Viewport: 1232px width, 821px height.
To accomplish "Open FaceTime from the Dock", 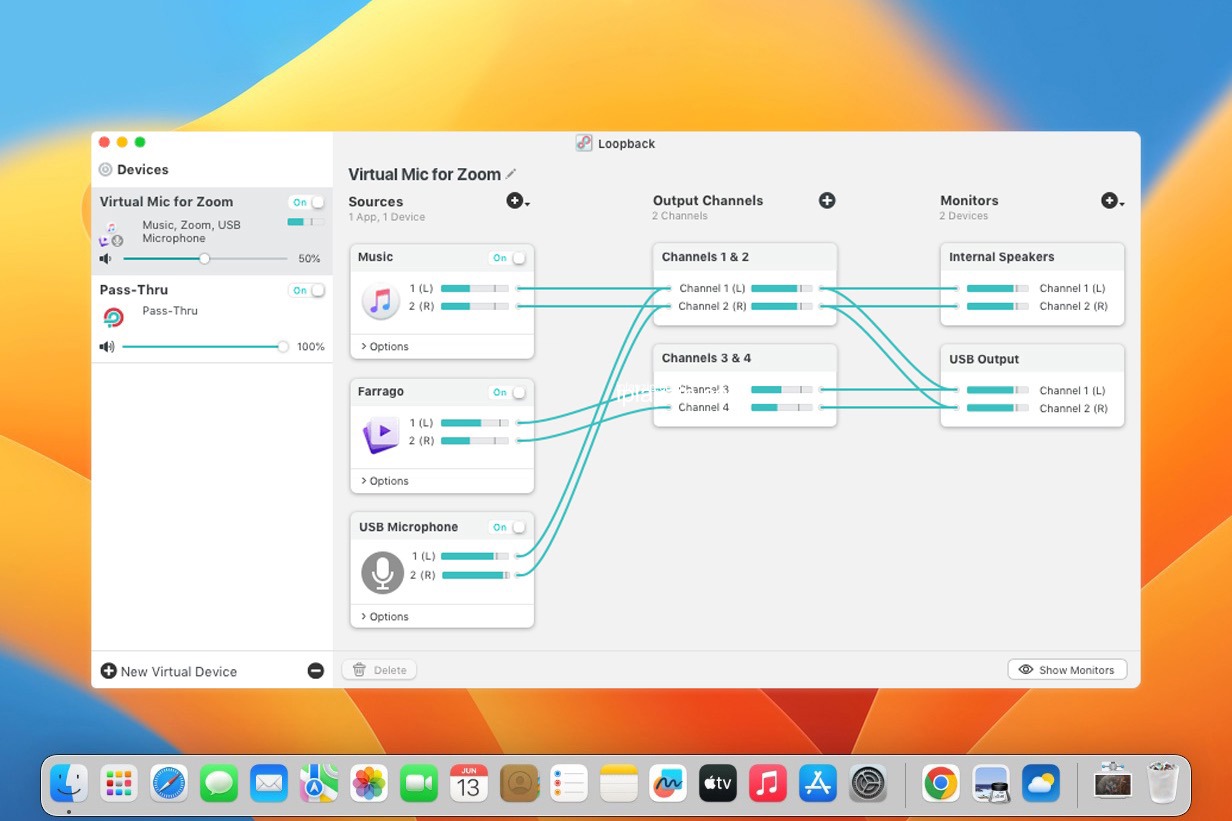I will click(419, 783).
